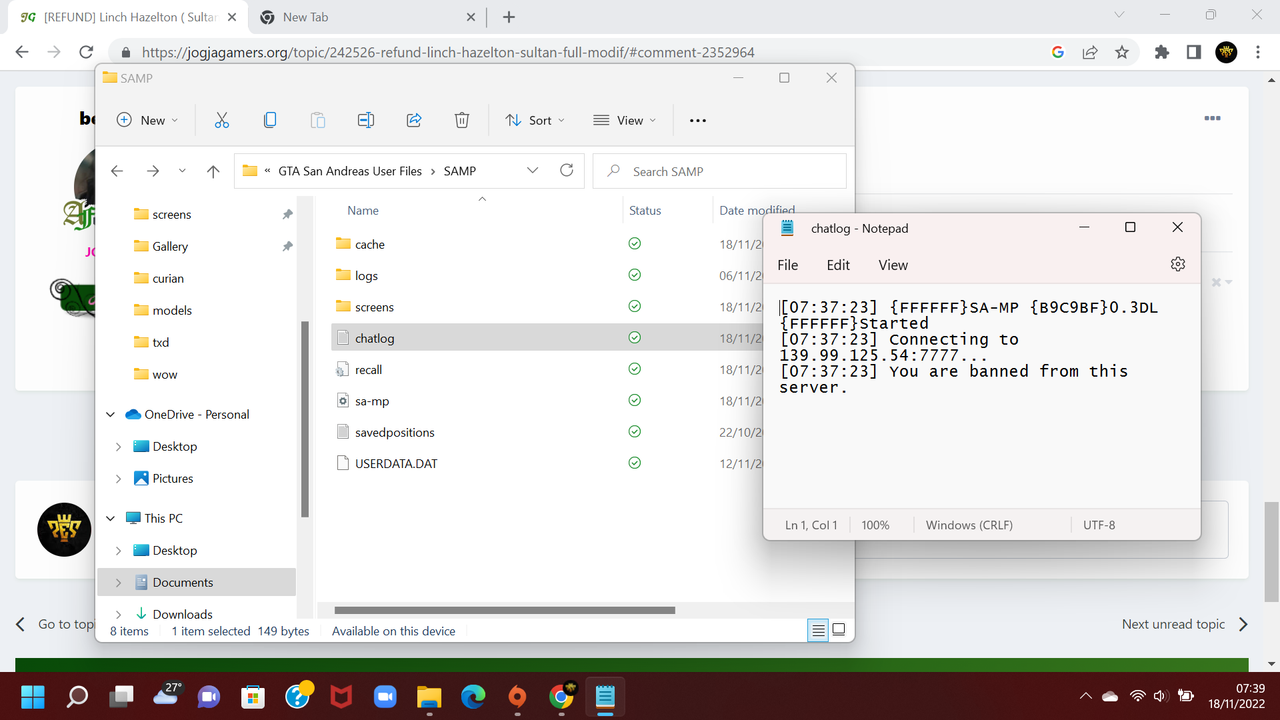
Task: Open Windows Start menu
Action: [32, 696]
